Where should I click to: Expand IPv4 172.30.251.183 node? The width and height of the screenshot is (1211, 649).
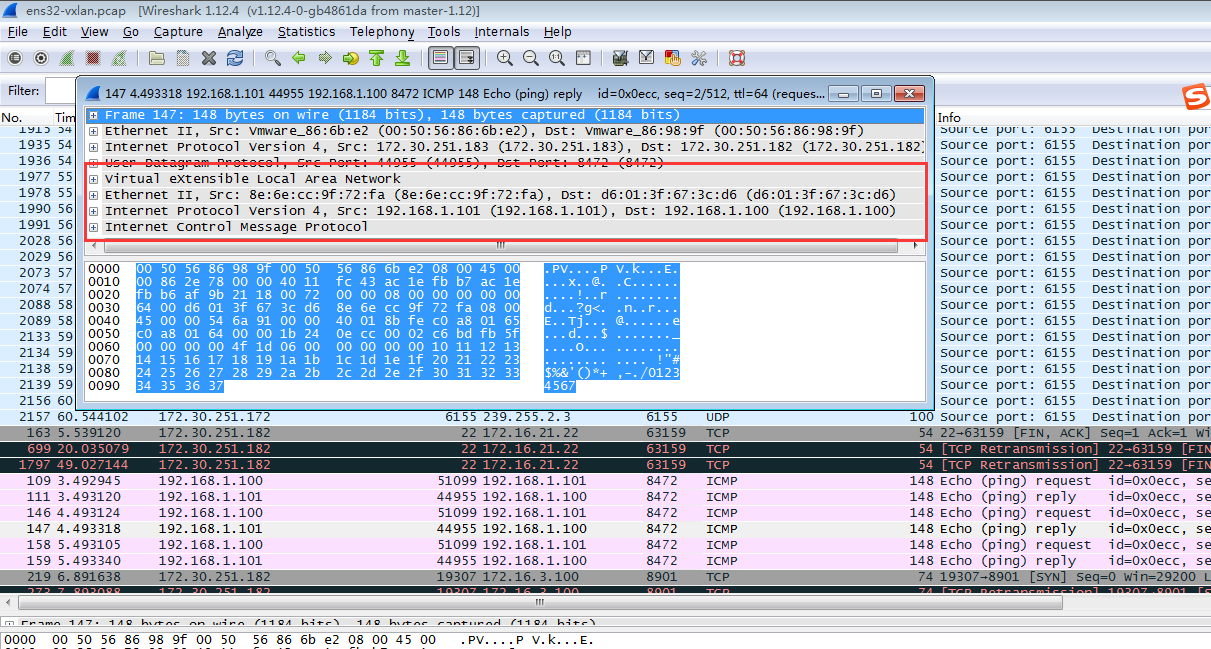(x=94, y=147)
